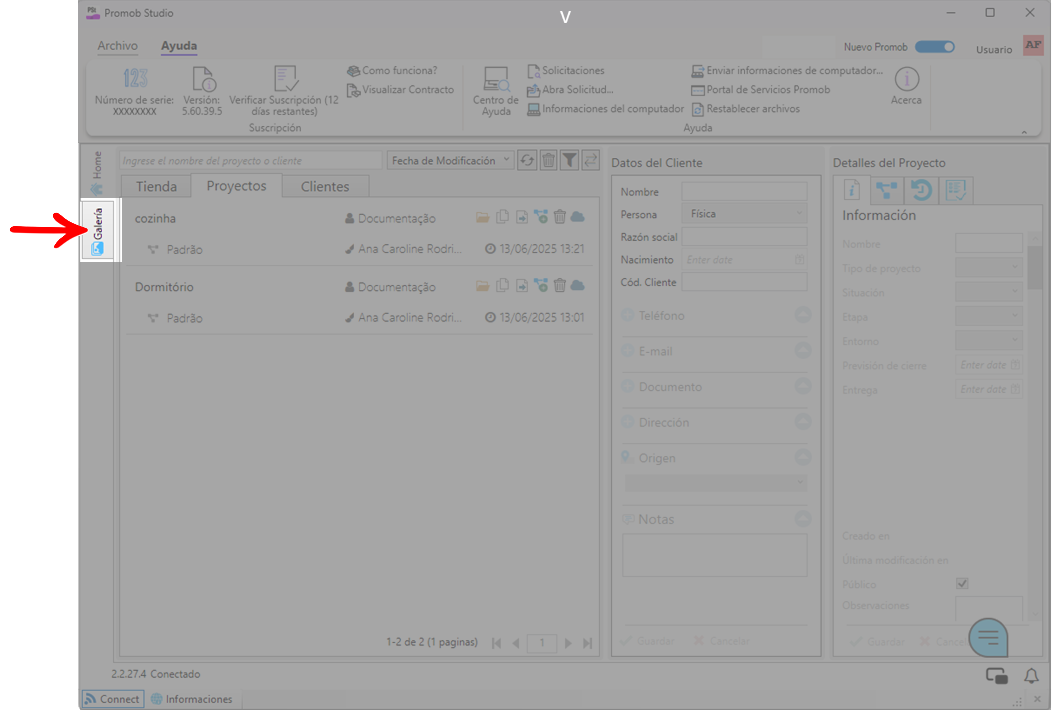This screenshot has width=1055, height=719.
Task: Click the swap arrows toolbar icon
Action: 590,161
